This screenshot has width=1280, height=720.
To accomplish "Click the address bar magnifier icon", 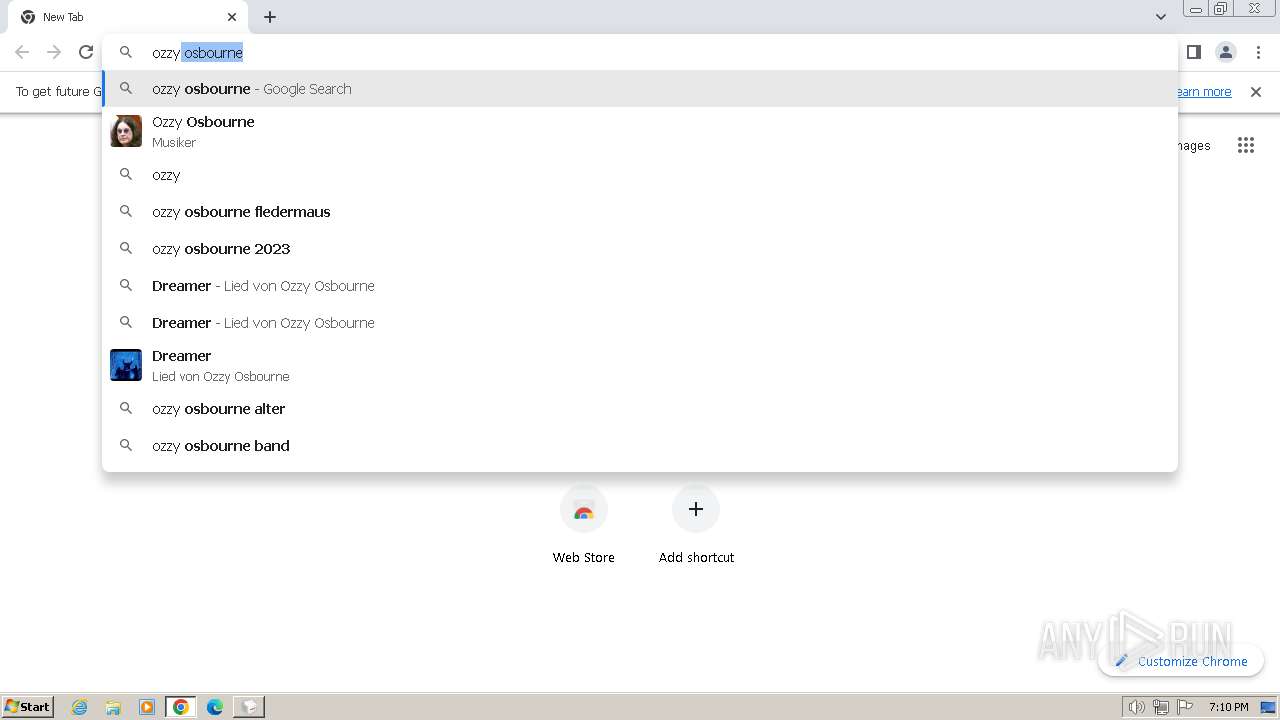I will coord(126,52).
